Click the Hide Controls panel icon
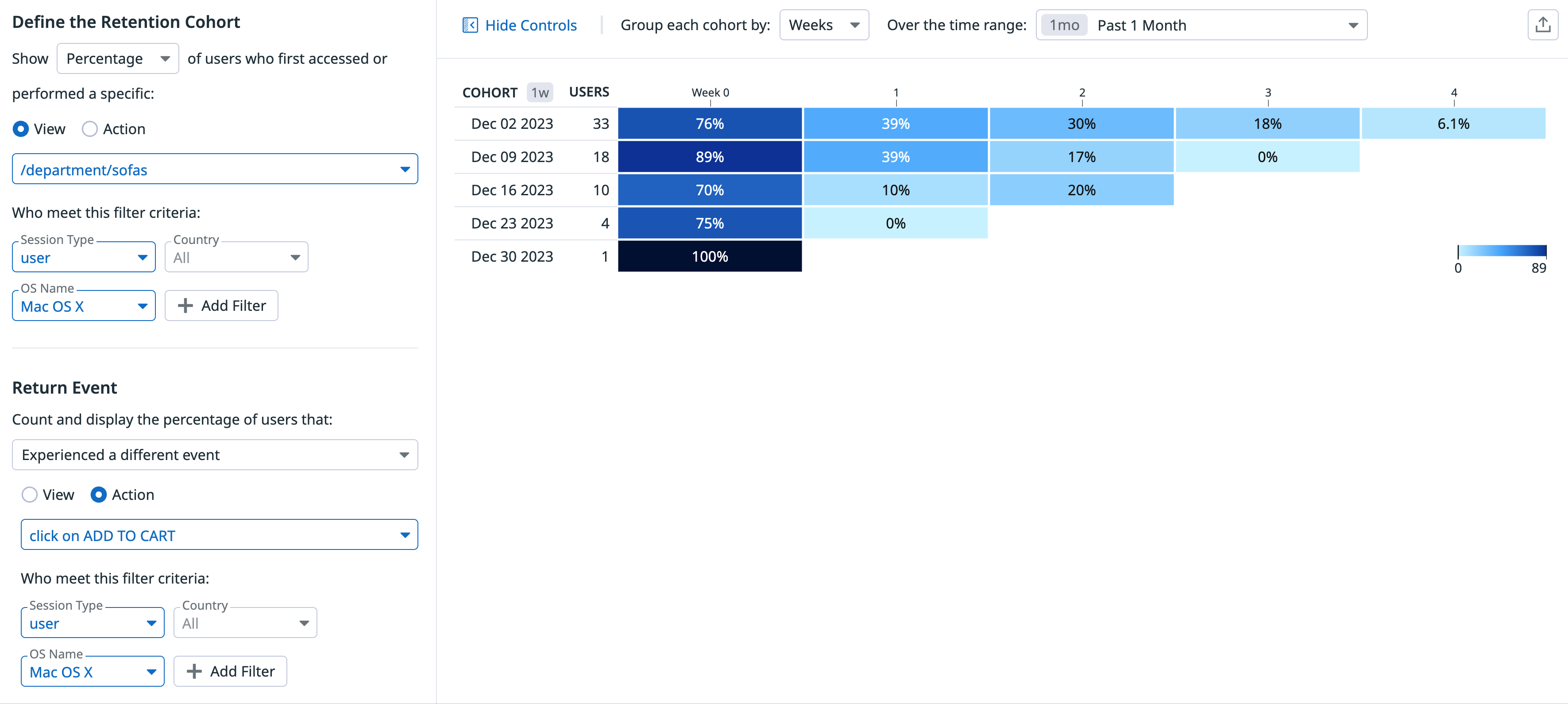 tap(470, 25)
